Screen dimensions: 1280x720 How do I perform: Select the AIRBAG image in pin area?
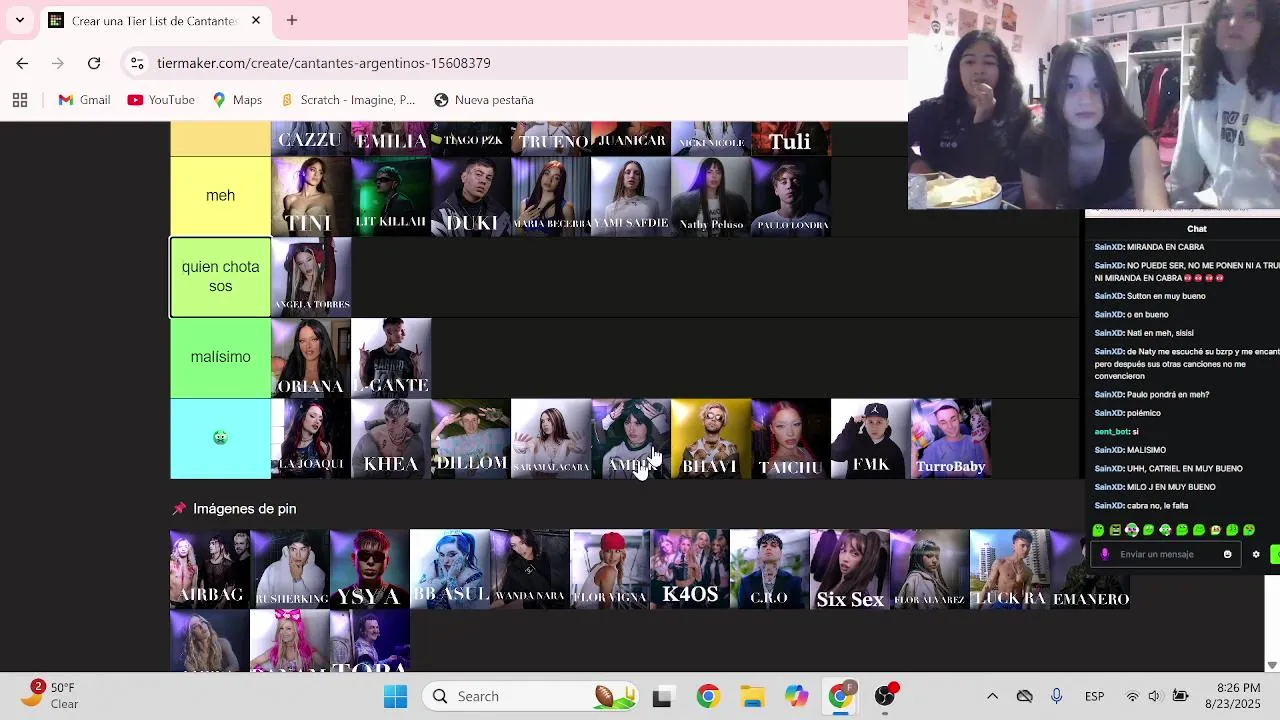pos(210,569)
